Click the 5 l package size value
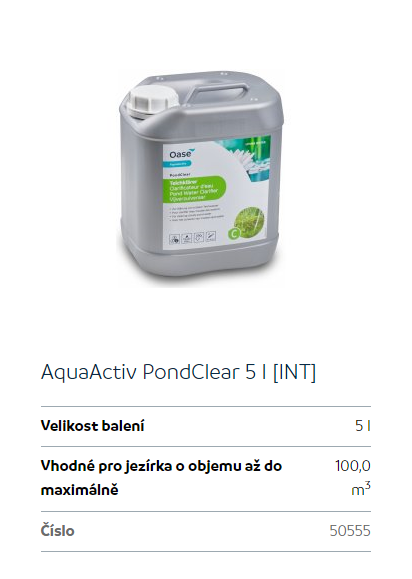 [363, 426]
